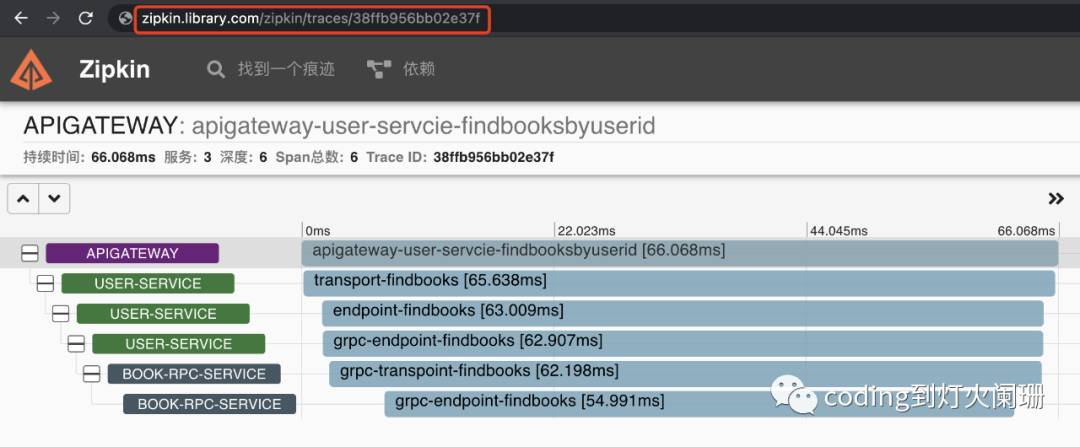Select USER-SERVICE label beside transport-findbooks
This screenshot has height=447, width=1080.
click(x=148, y=284)
